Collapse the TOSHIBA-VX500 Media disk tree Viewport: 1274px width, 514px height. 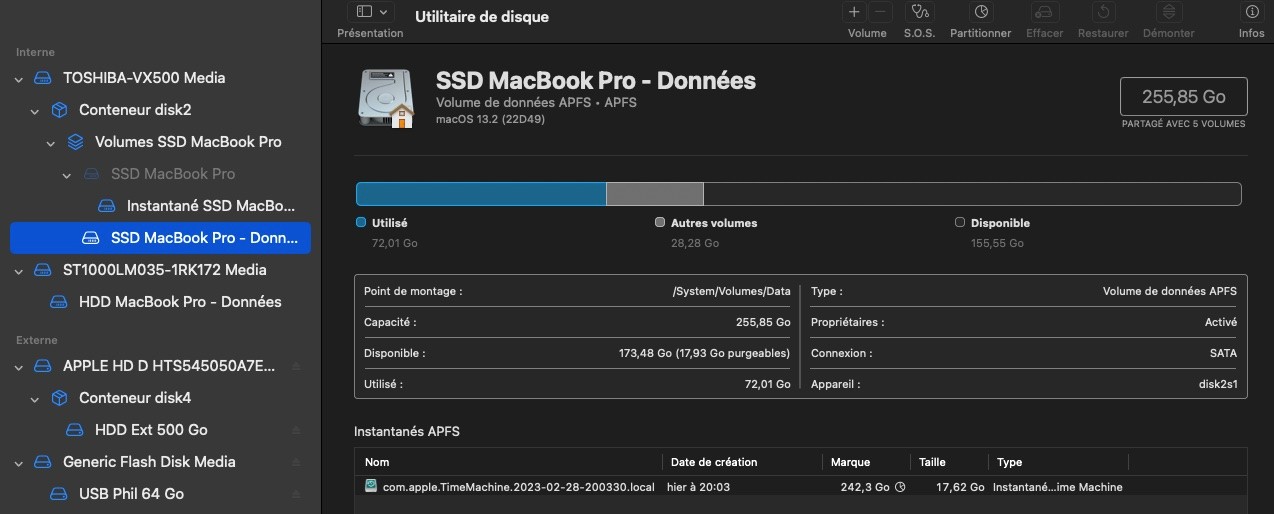(x=19, y=78)
